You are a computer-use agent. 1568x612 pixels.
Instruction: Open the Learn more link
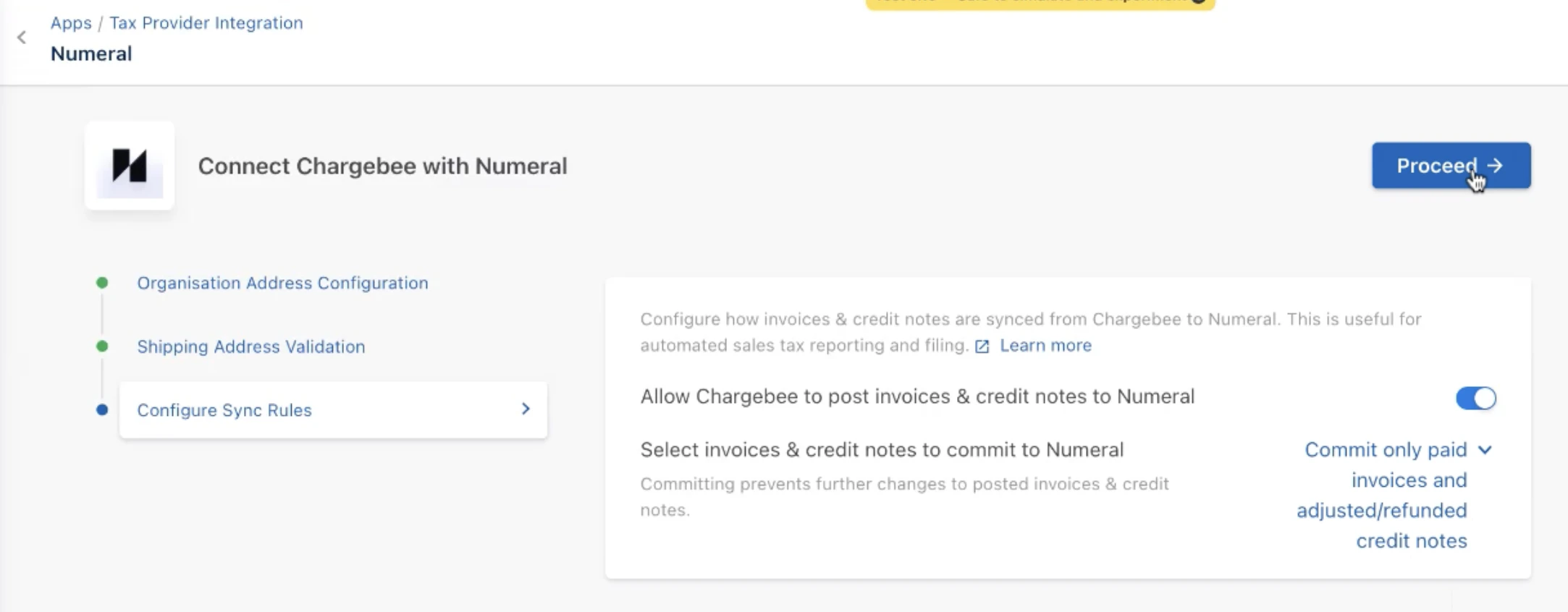click(x=1045, y=346)
